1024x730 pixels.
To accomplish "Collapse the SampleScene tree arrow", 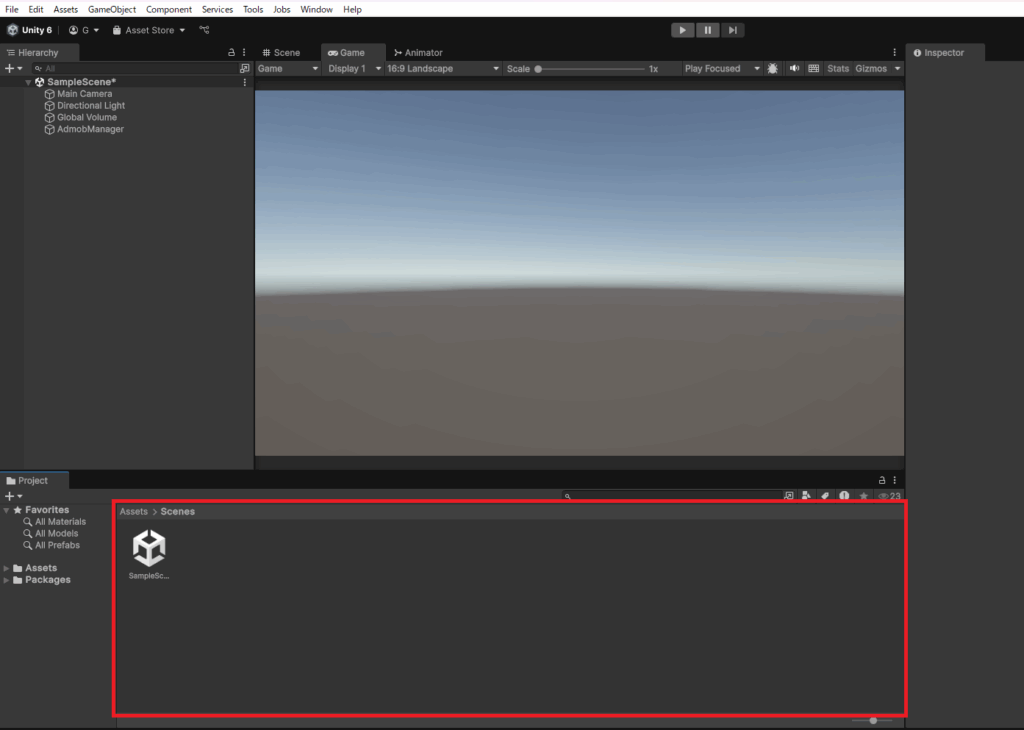I will [28, 82].
